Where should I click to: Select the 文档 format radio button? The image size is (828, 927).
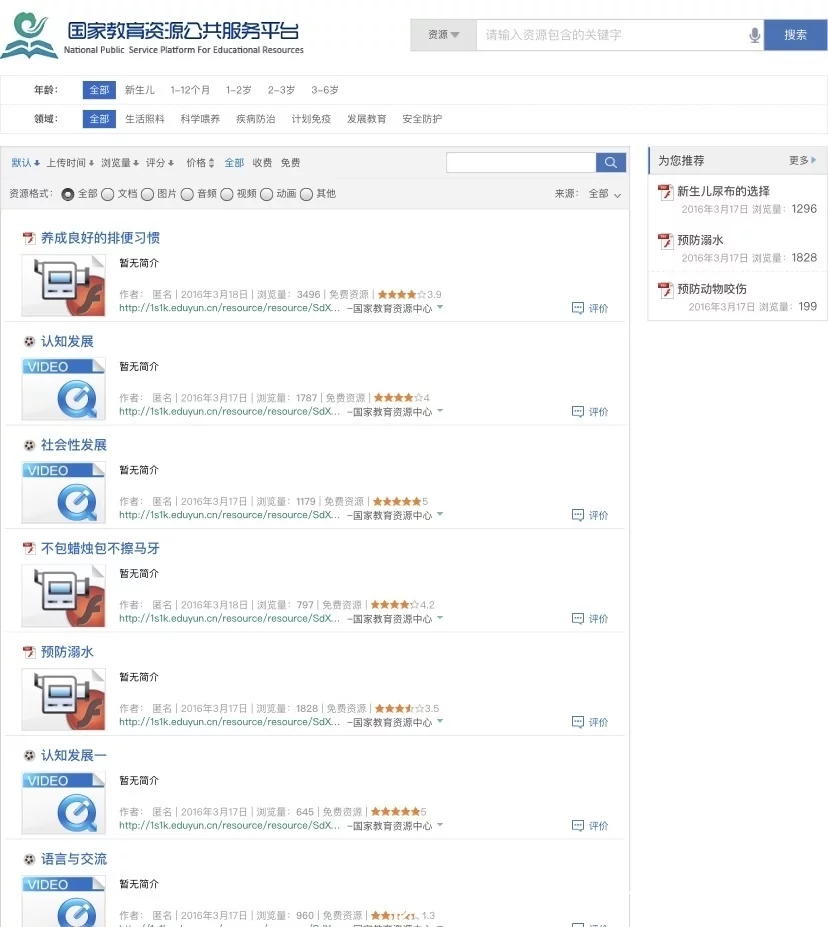coord(108,194)
